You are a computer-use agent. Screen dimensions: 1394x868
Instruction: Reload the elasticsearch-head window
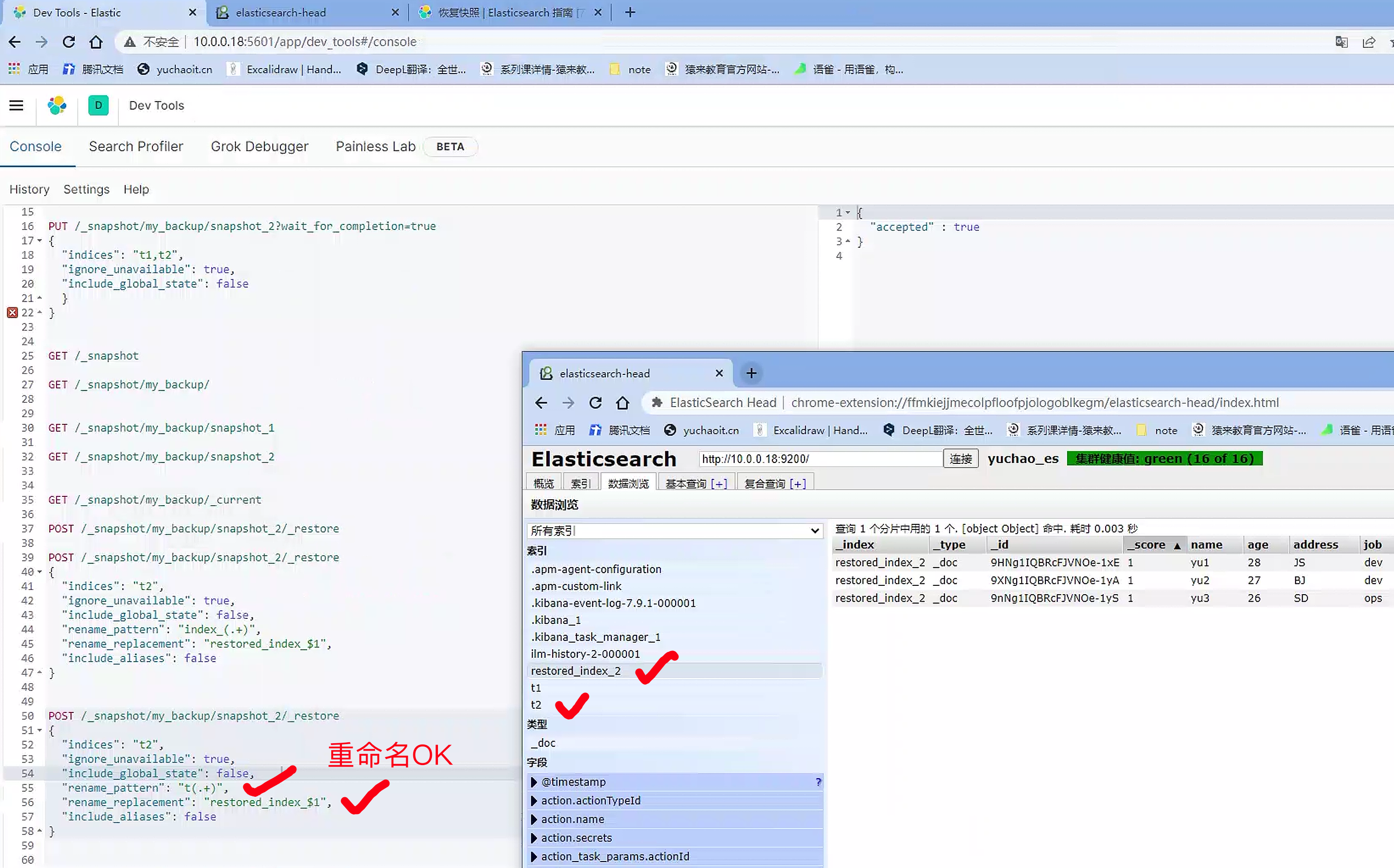coord(595,403)
